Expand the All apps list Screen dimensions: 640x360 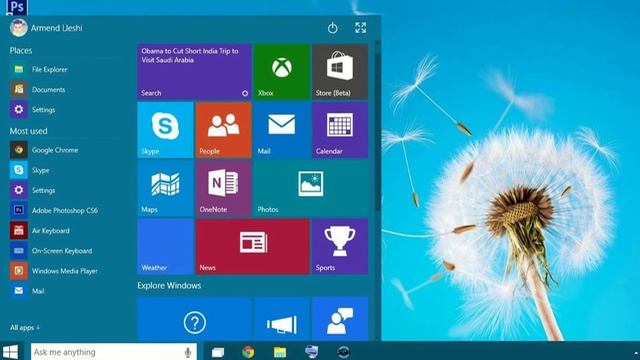(25, 327)
